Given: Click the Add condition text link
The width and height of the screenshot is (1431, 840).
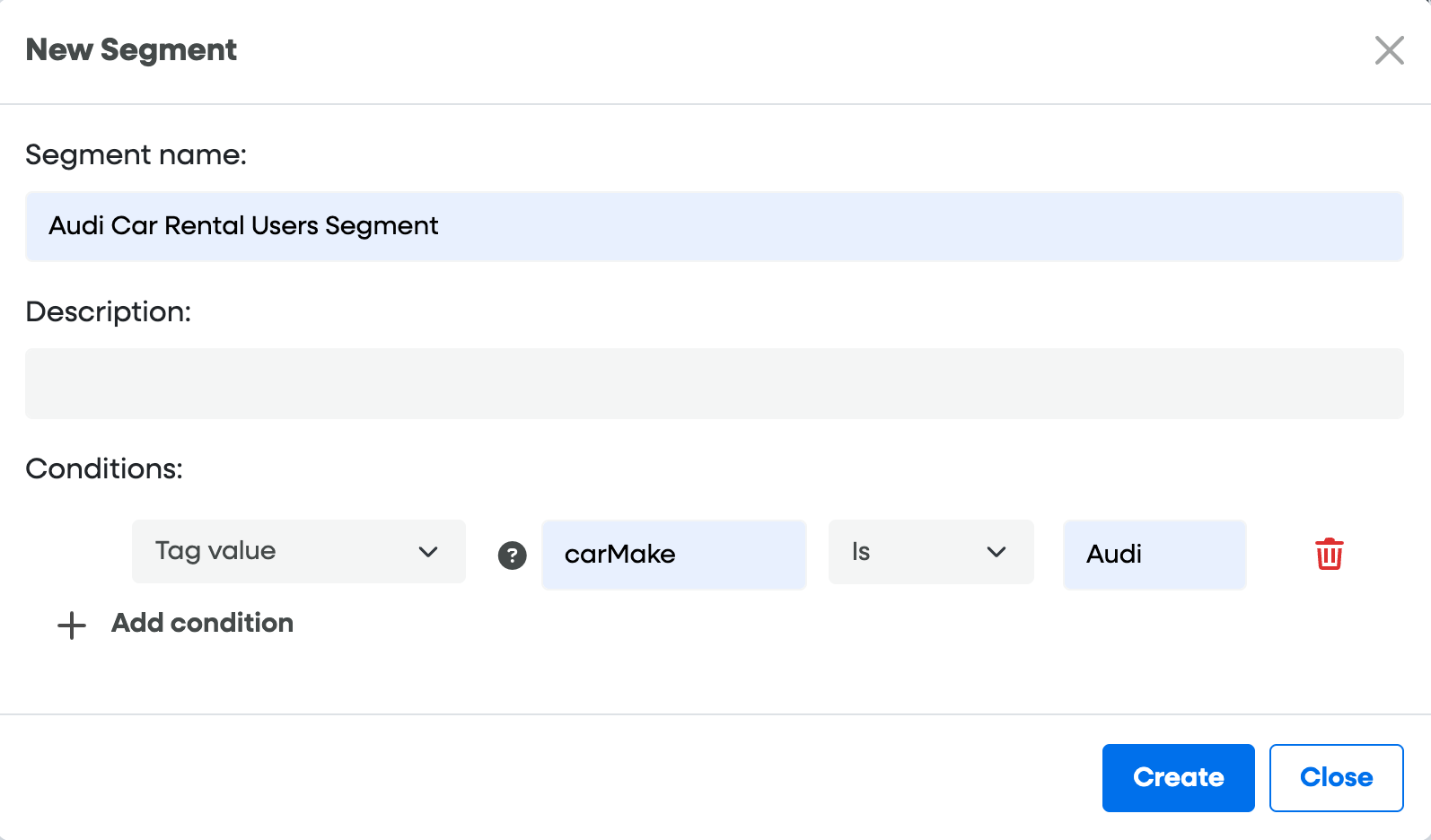Looking at the screenshot, I should tap(202, 623).
